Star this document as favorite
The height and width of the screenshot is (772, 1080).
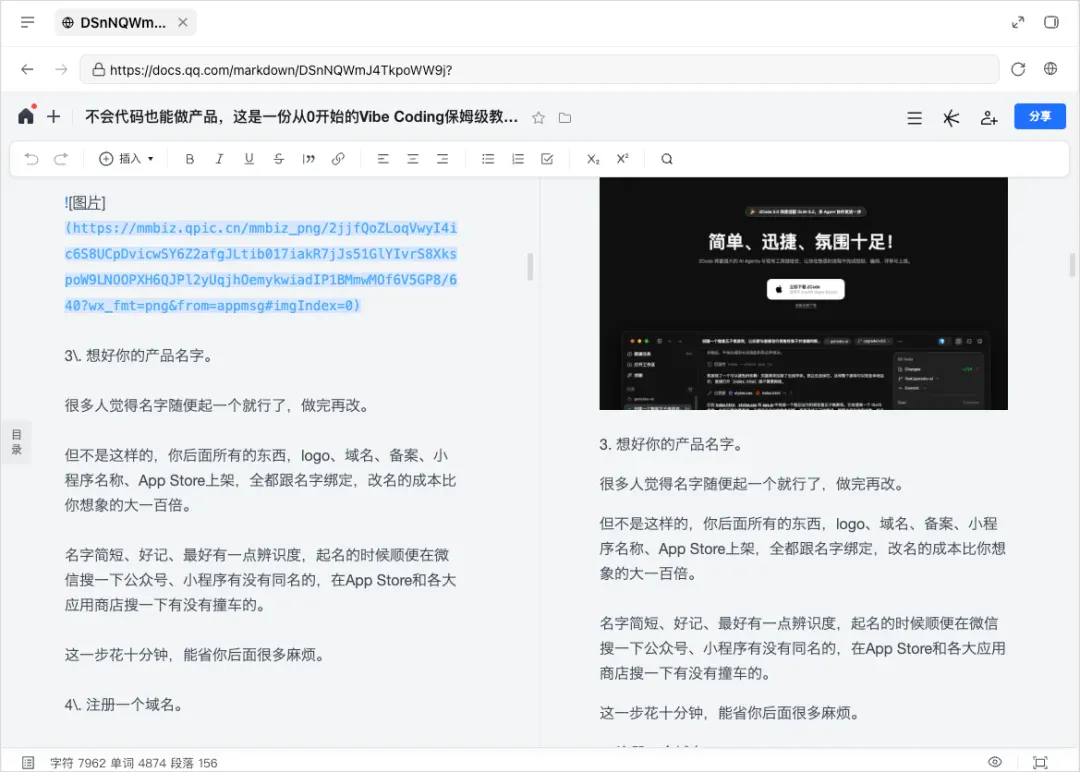(539, 118)
